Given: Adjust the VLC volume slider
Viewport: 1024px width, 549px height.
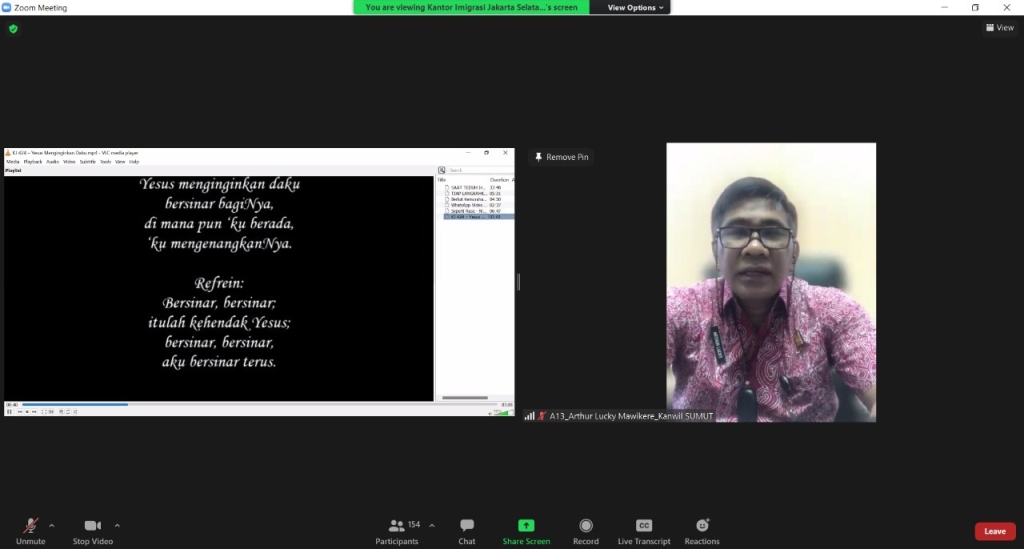Looking at the screenshot, I should [x=502, y=413].
